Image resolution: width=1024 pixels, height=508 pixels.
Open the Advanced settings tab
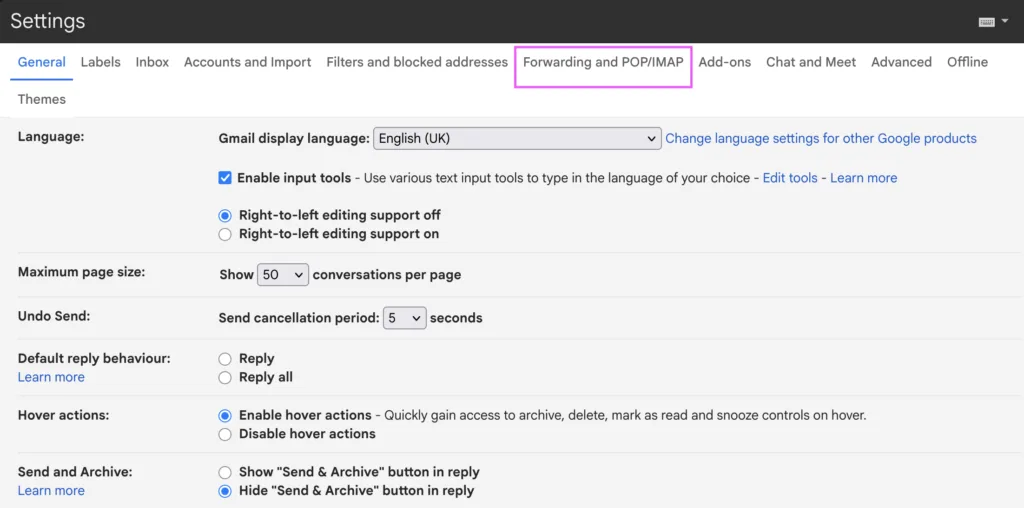[901, 62]
